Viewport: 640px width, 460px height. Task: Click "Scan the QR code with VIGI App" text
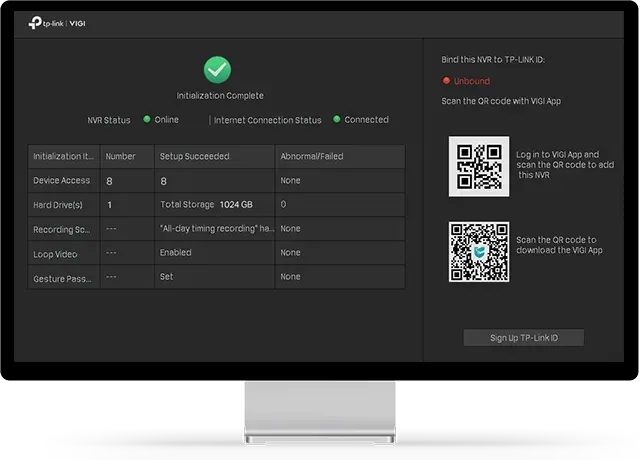tap(501, 101)
